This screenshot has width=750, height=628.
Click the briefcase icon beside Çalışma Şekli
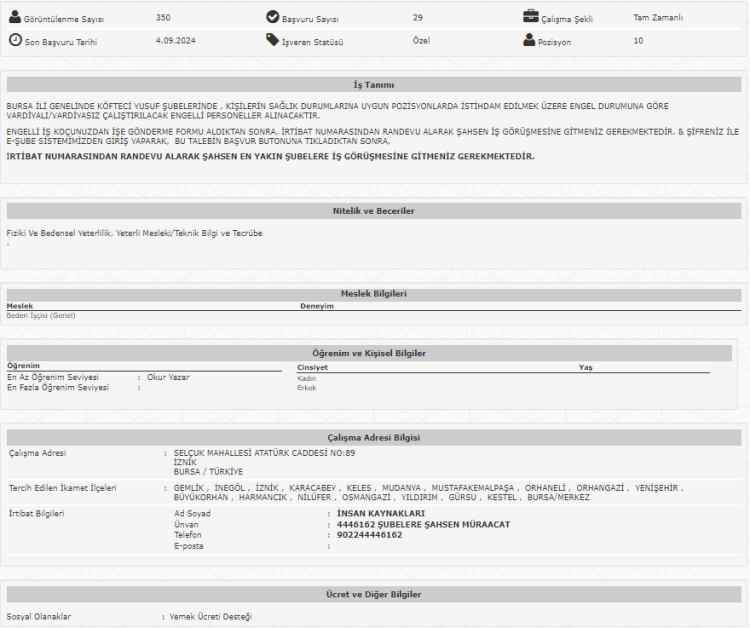click(x=531, y=17)
